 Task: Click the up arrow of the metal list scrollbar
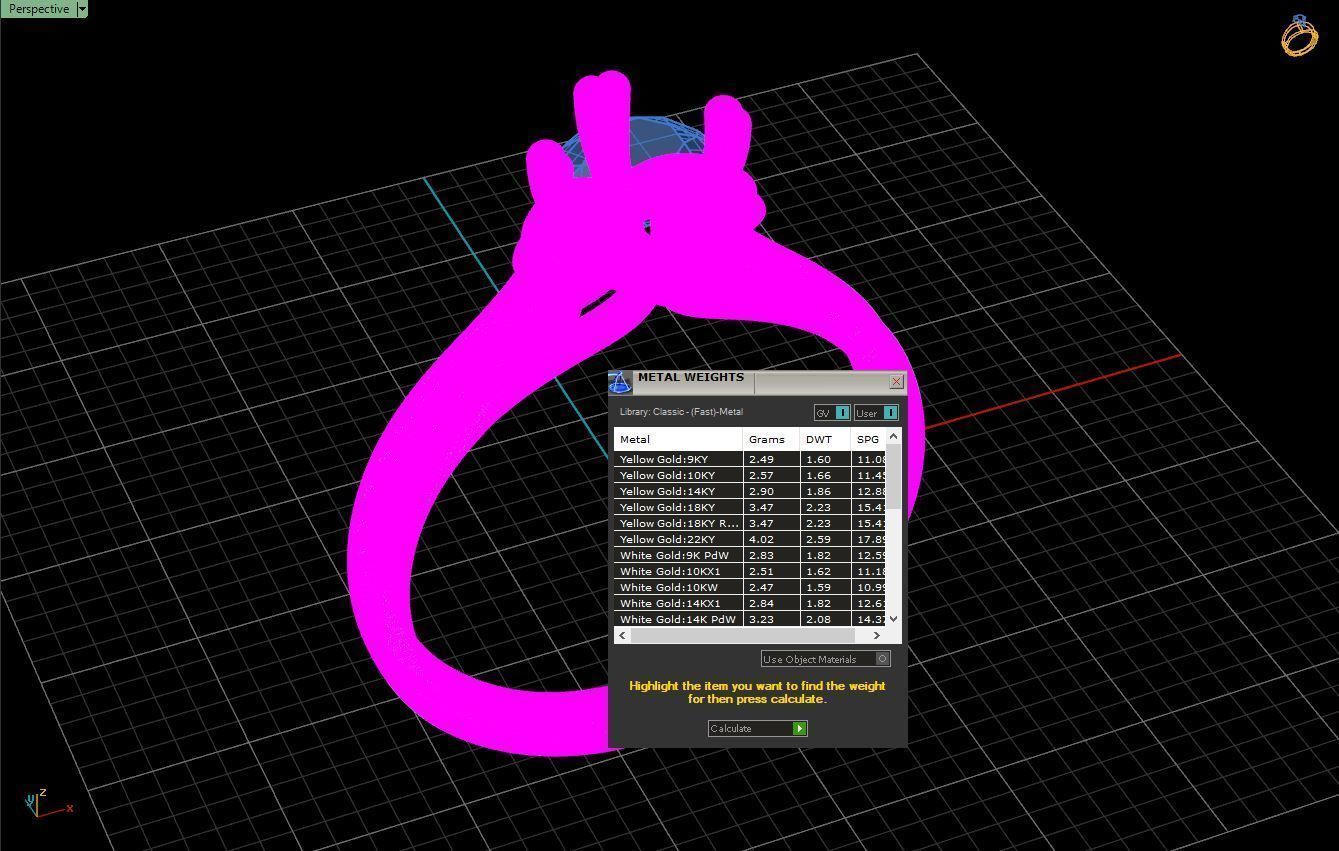click(894, 436)
